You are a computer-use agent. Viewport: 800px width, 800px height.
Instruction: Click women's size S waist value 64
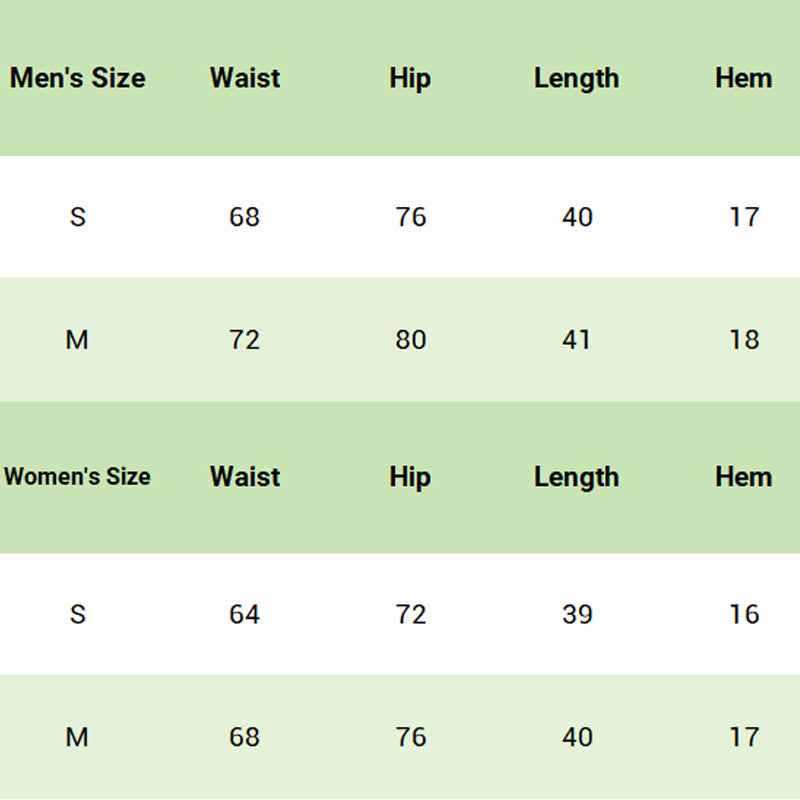(x=244, y=614)
